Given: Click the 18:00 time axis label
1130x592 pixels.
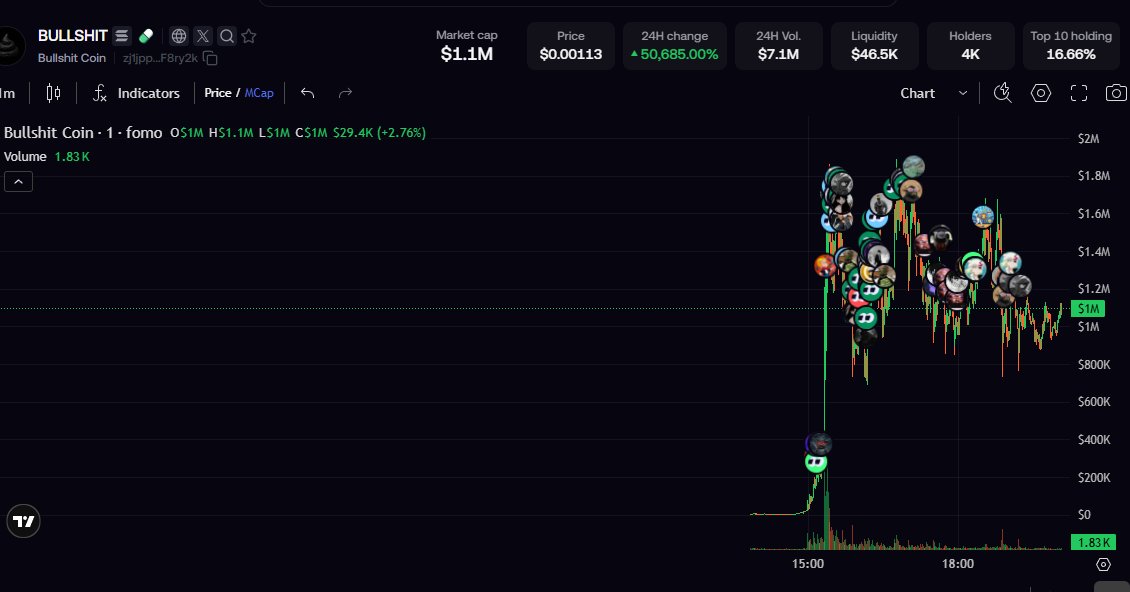Looking at the screenshot, I should 958,564.
